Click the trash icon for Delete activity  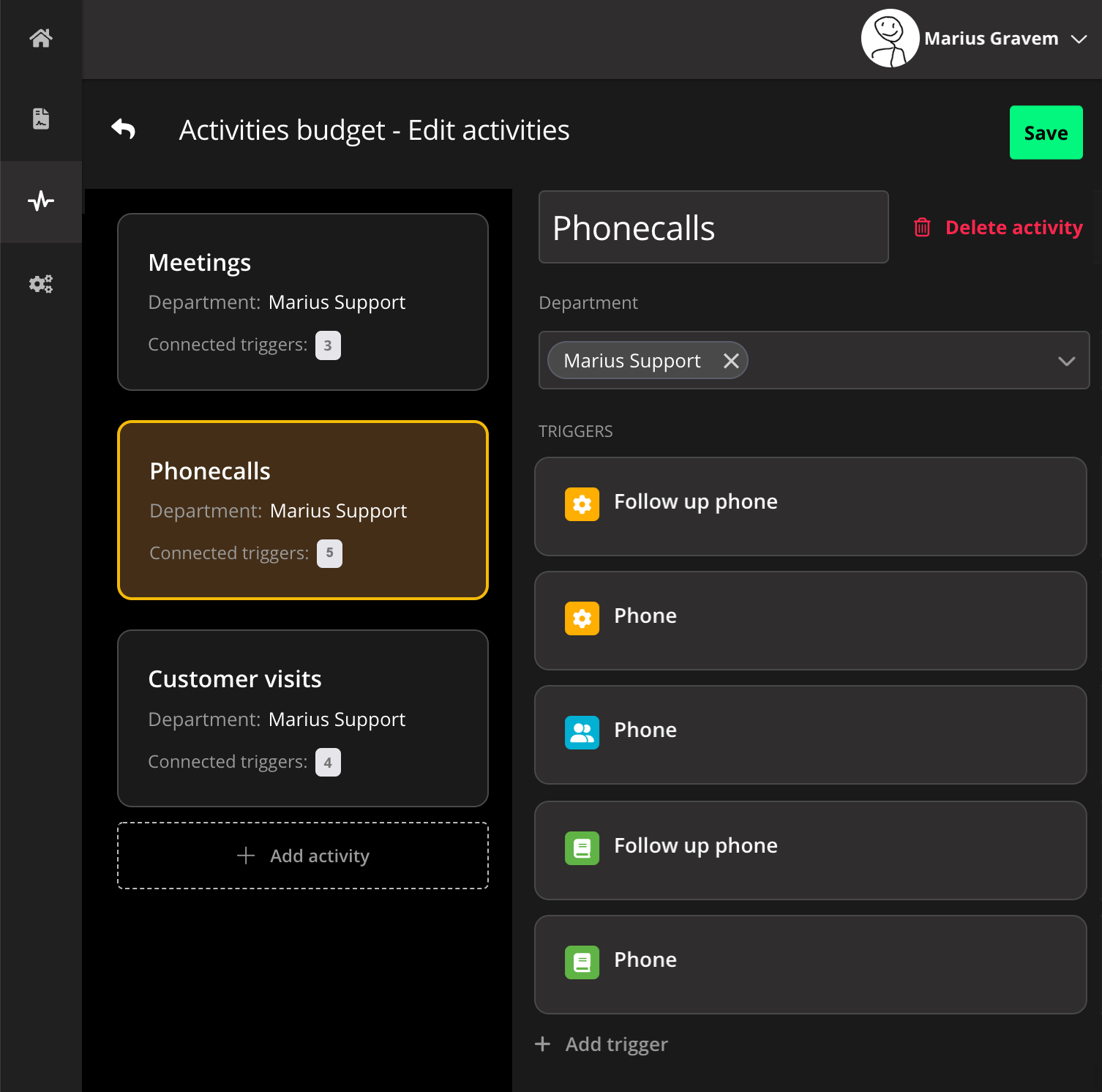[x=922, y=228]
